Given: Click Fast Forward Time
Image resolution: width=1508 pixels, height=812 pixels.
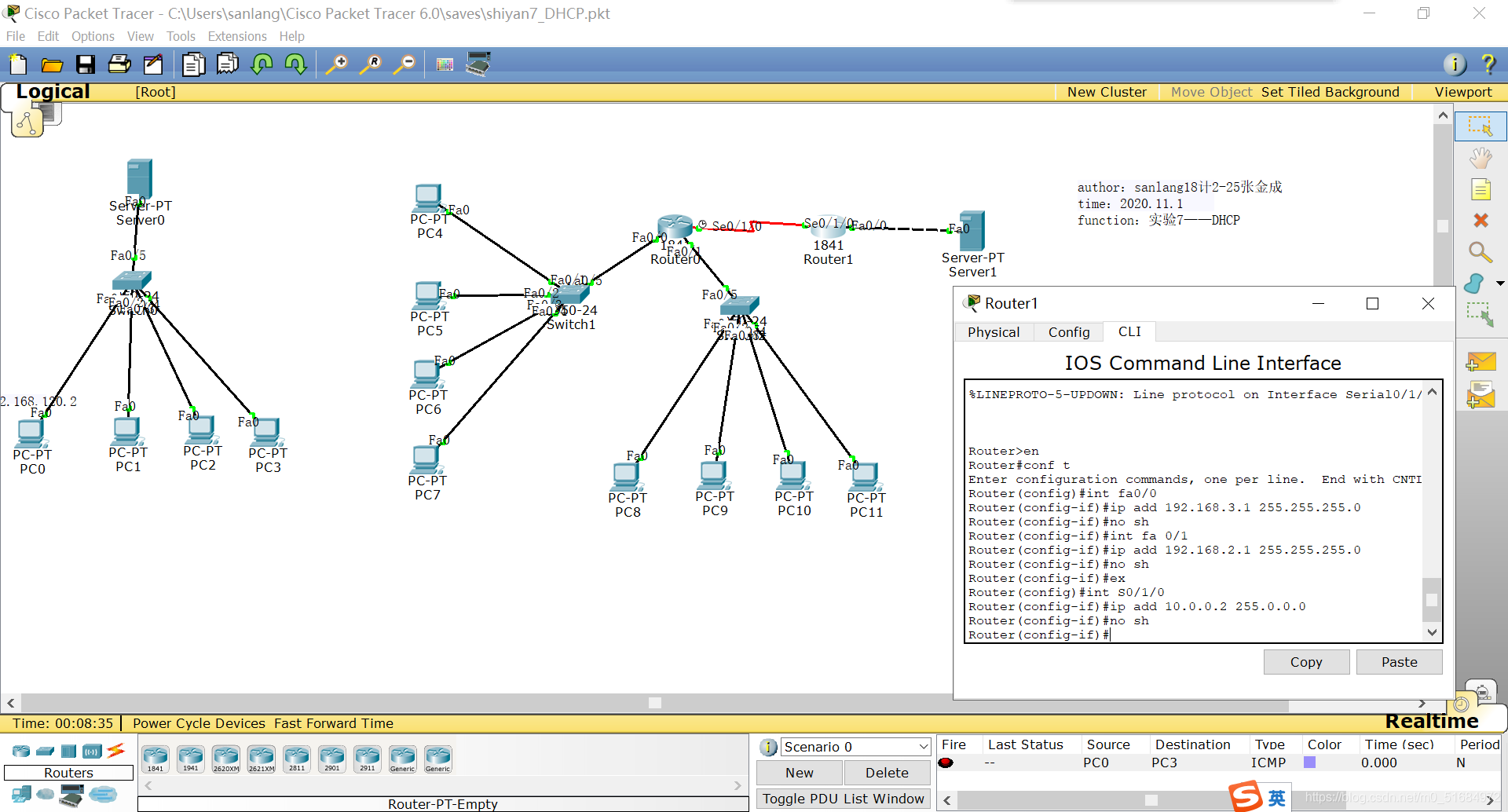Looking at the screenshot, I should click(334, 723).
